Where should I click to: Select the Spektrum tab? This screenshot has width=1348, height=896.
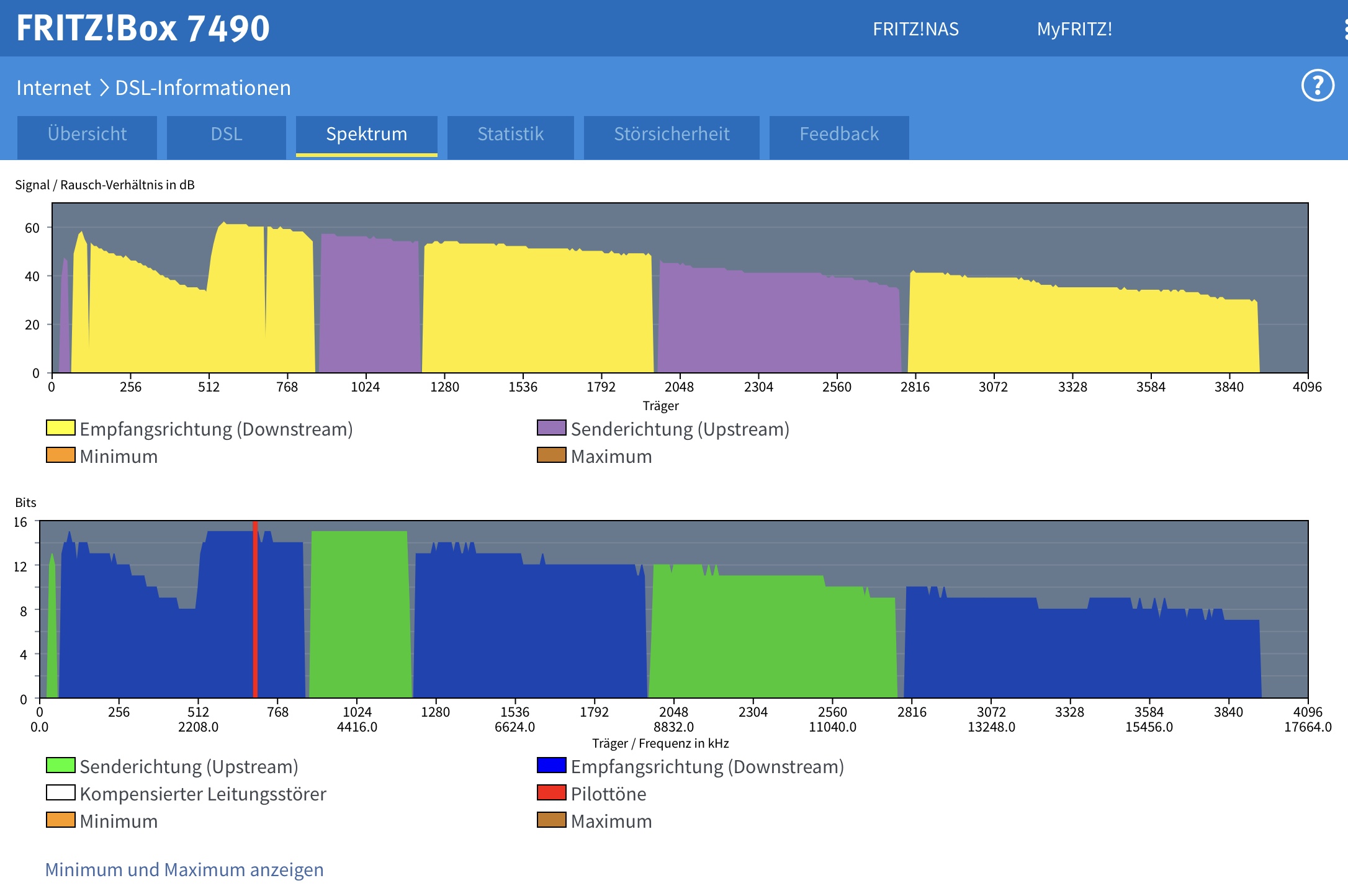tap(366, 134)
